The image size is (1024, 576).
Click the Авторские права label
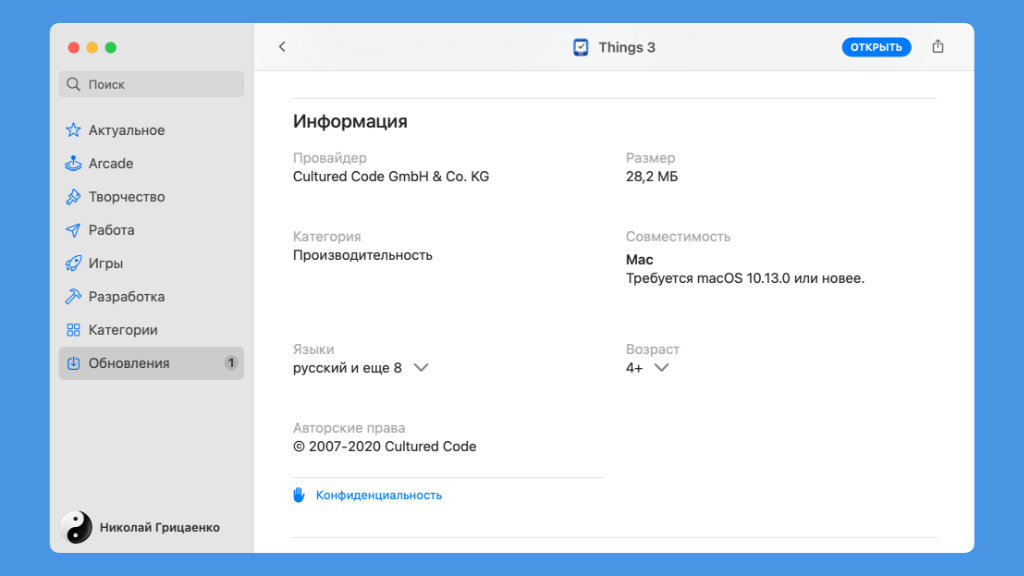[349, 428]
